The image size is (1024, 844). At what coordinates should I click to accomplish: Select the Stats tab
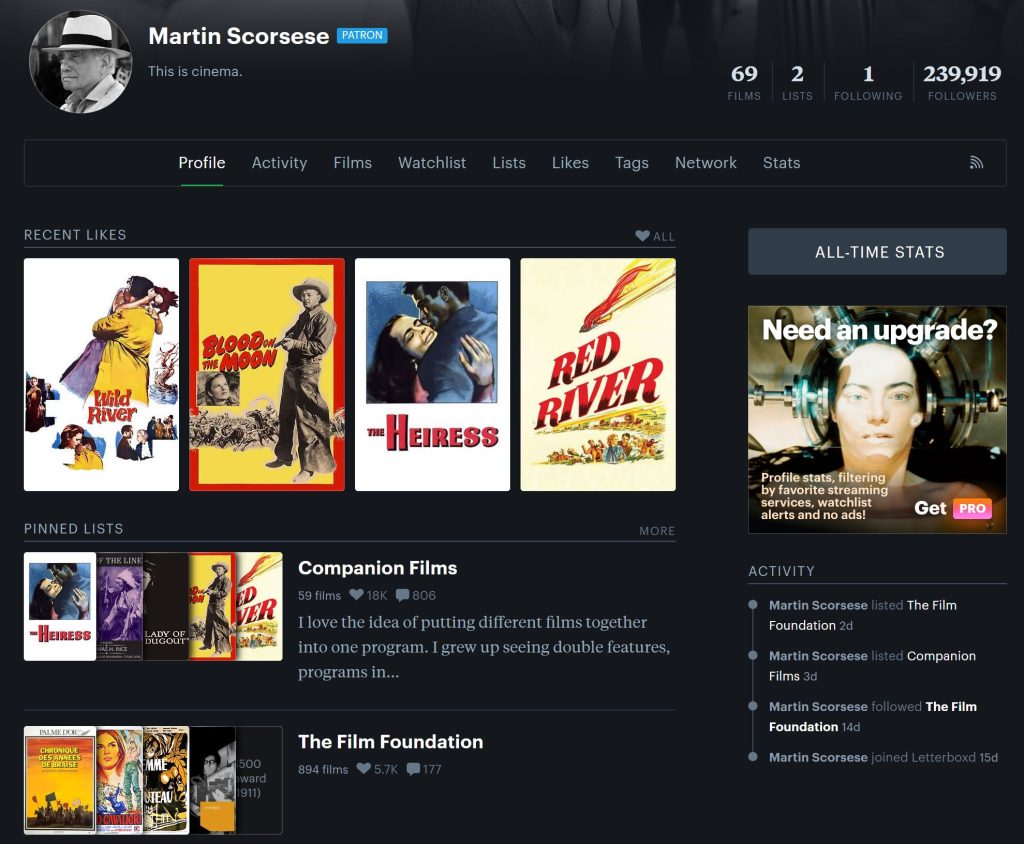tap(781, 162)
